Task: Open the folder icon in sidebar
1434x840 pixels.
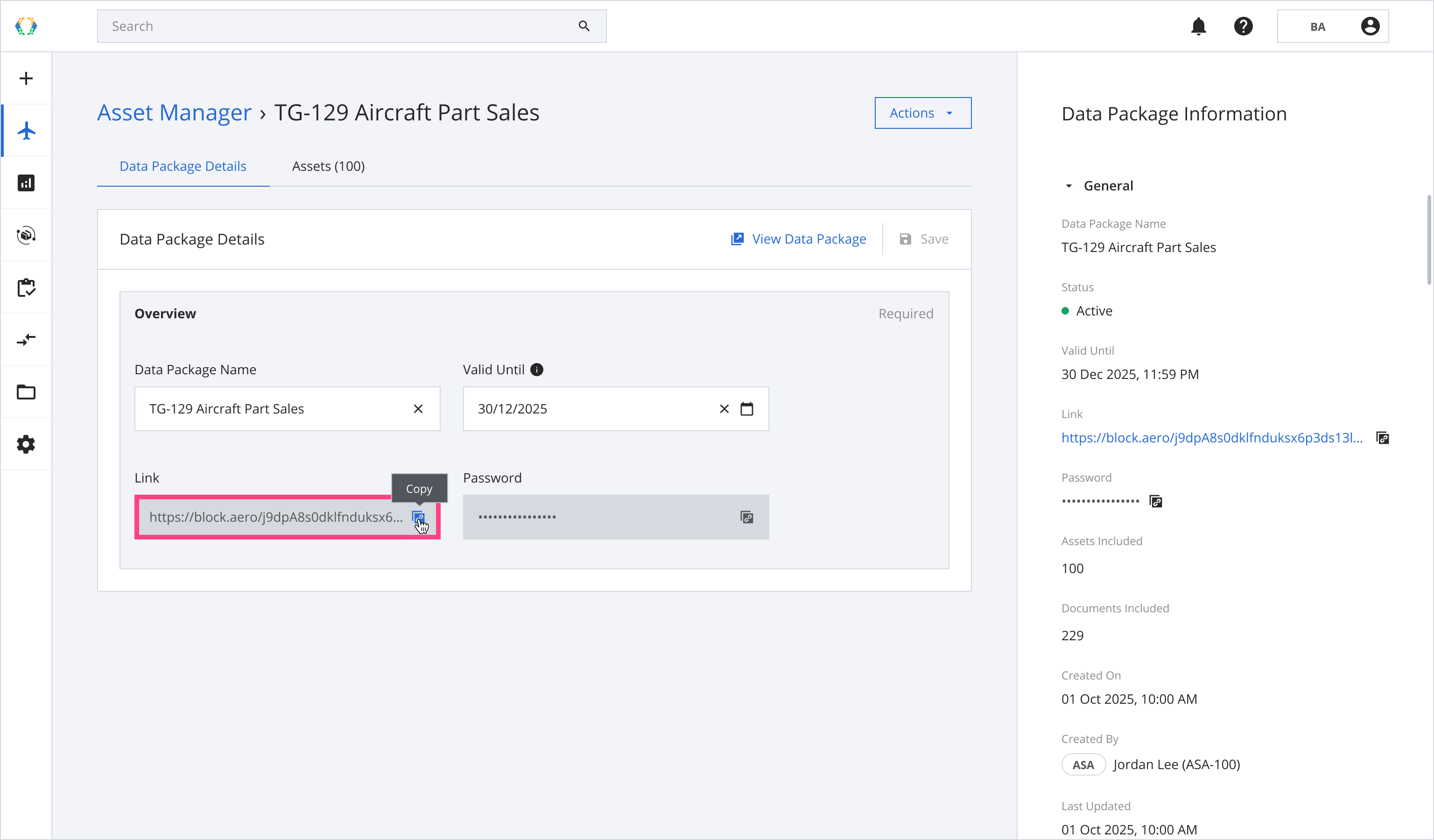Action: point(26,392)
